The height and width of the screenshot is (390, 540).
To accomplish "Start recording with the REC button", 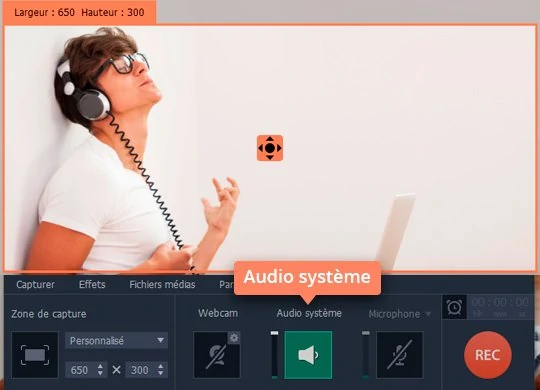I will click(488, 355).
